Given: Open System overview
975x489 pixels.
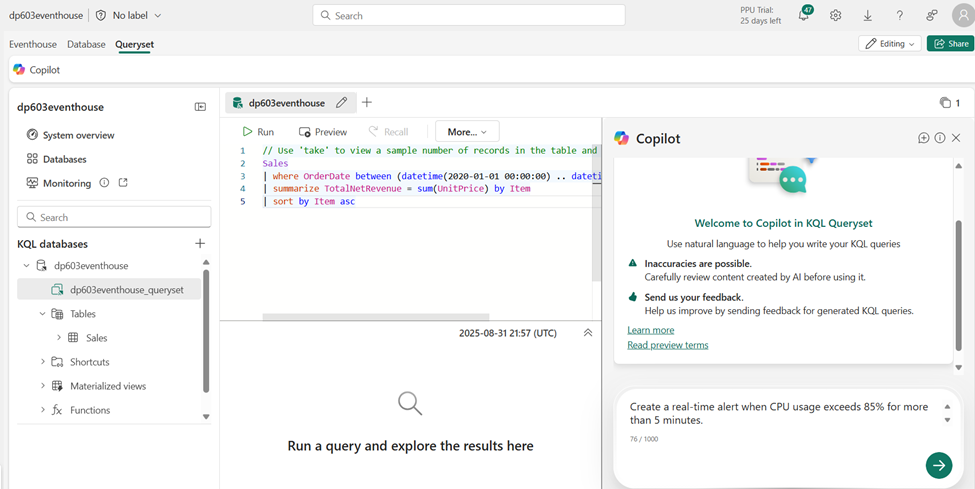Looking at the screenshot, I should coord(70,135).
